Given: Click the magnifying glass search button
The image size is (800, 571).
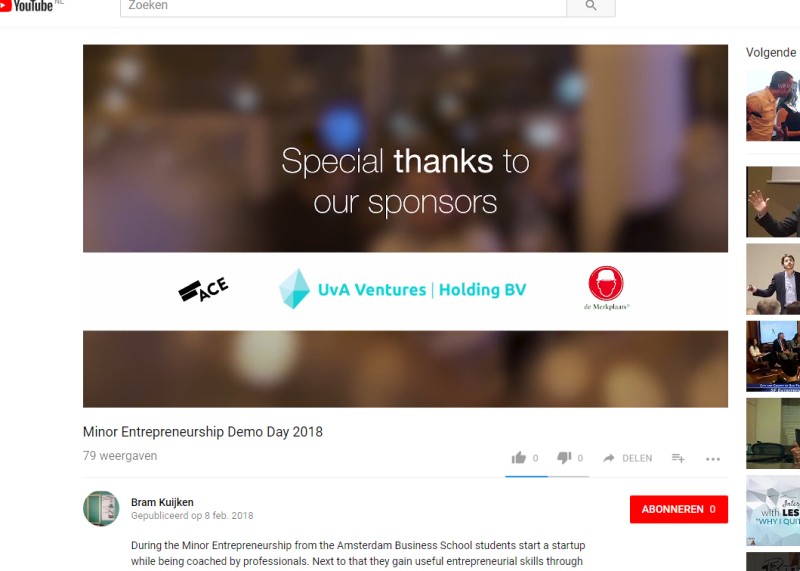Looking at the screenshot, I should [591, 7].
